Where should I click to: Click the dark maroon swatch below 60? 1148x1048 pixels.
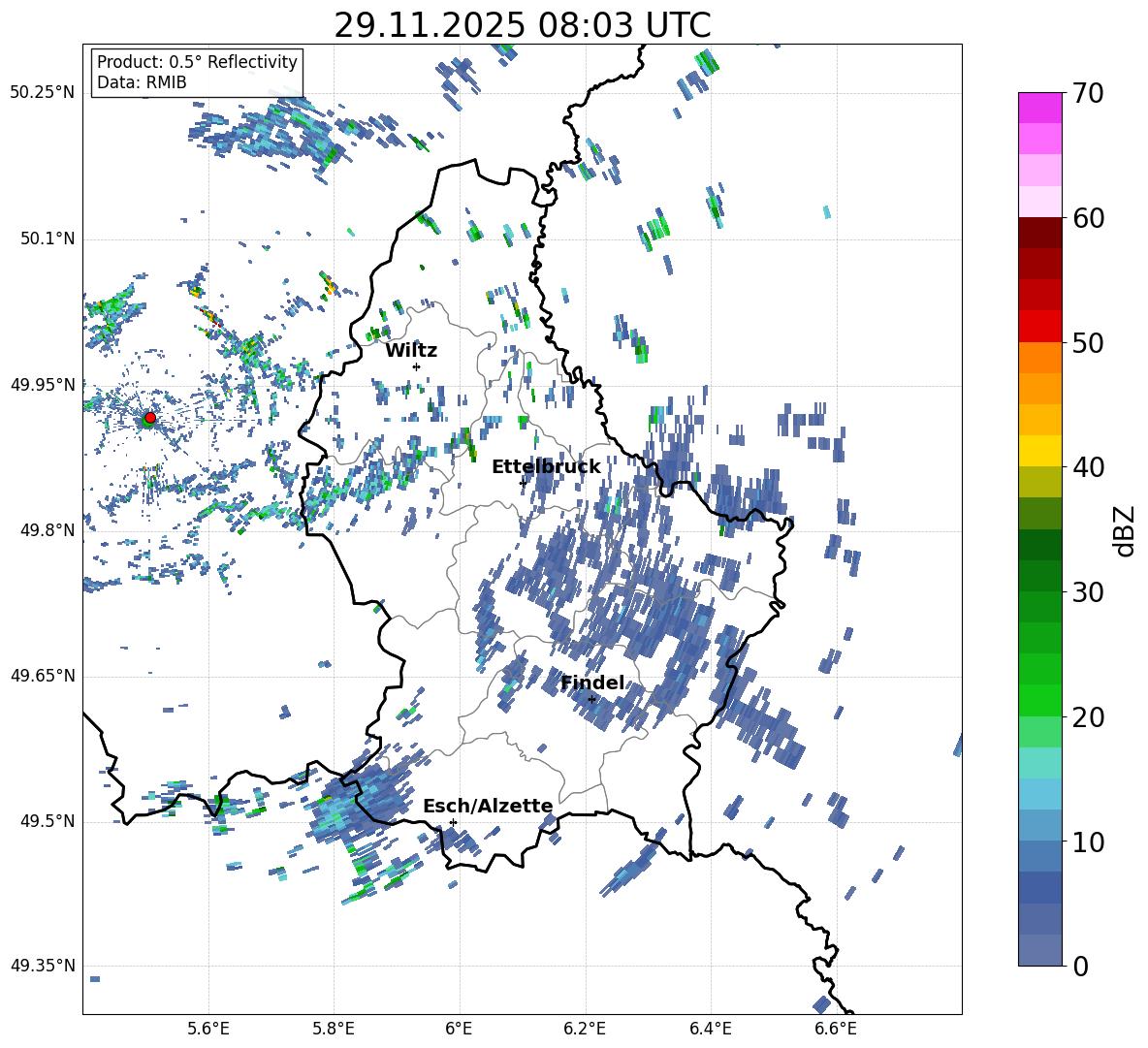pos(1040,233)
